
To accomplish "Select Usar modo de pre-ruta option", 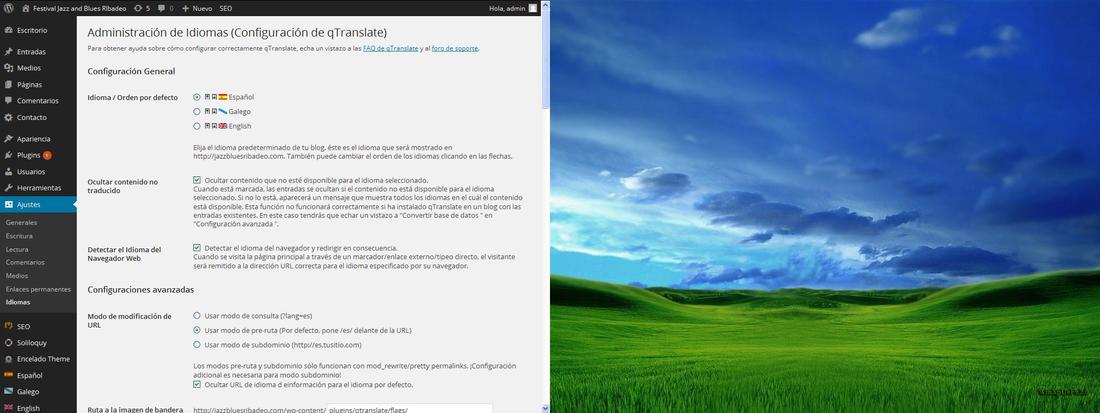I will tap(197, 330).
